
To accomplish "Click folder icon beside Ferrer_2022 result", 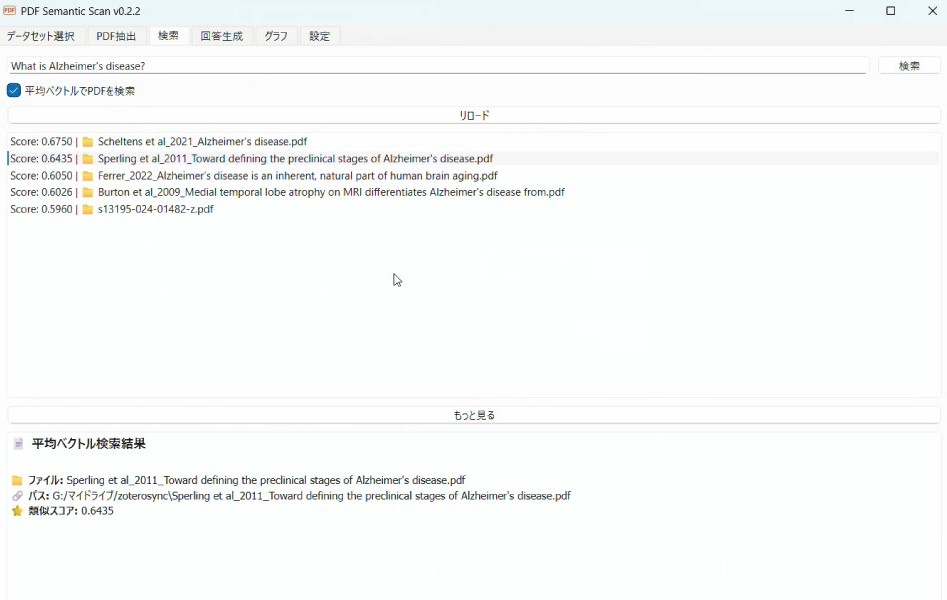I will 88,176.
